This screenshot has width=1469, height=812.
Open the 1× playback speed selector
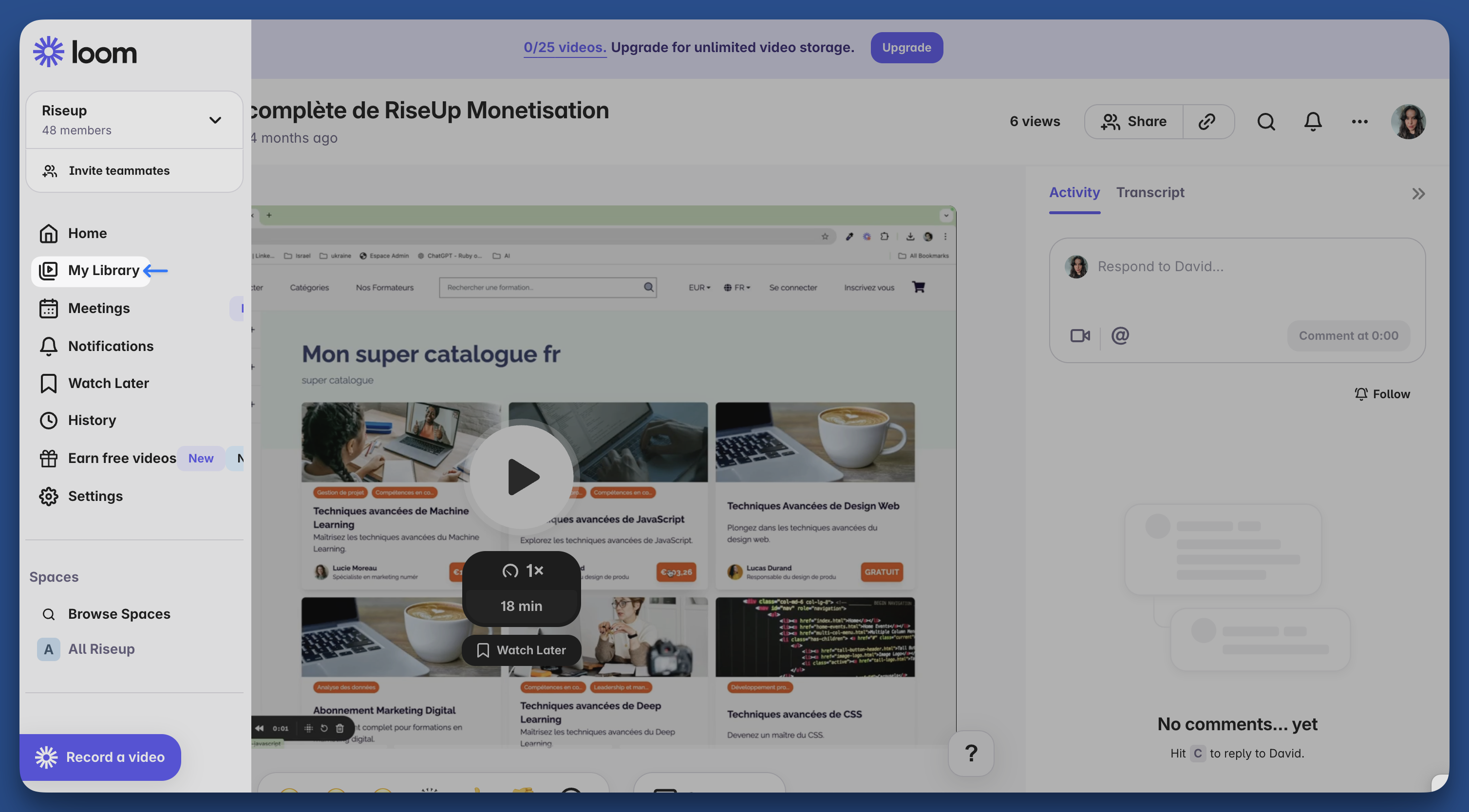pyautogui.click(x=521, y=571)
